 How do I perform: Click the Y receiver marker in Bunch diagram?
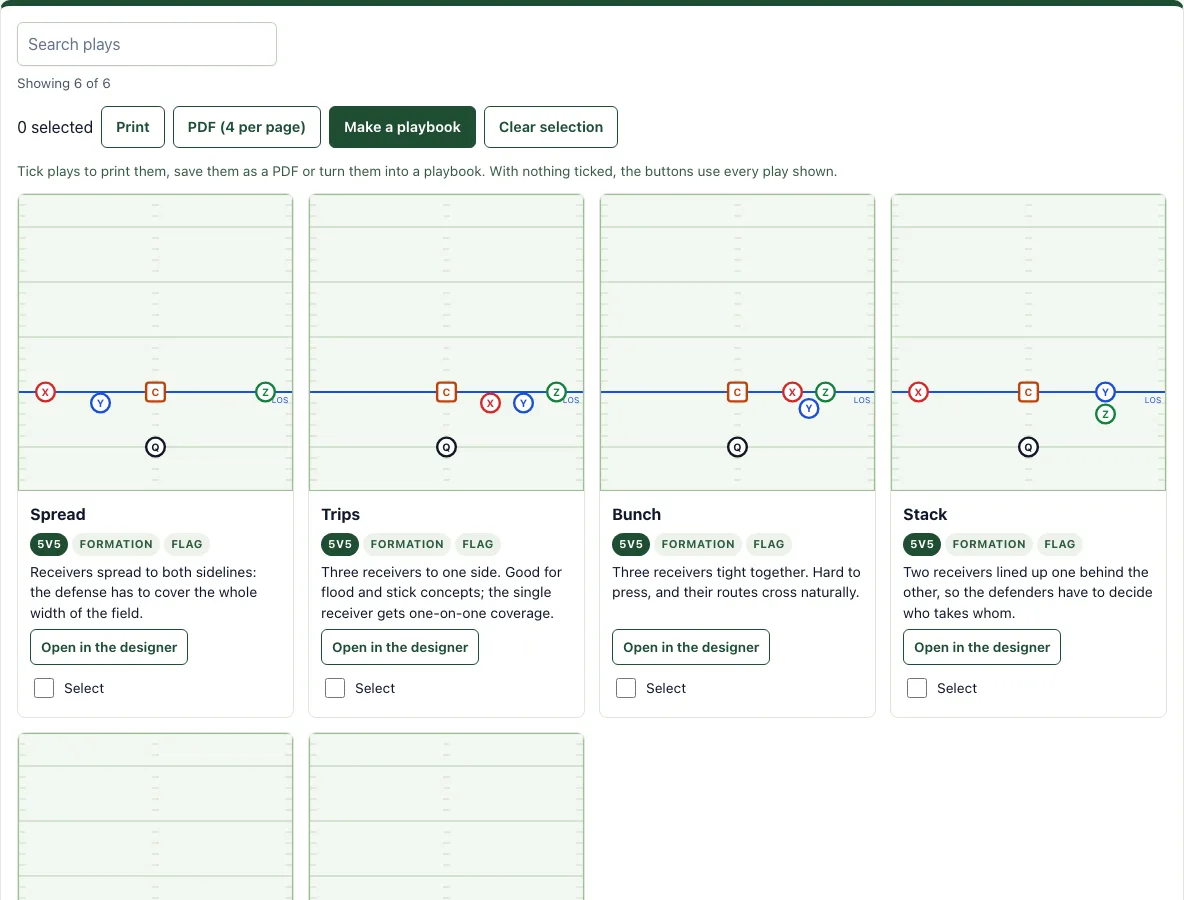pyautogui.click(x=809, y=408)
